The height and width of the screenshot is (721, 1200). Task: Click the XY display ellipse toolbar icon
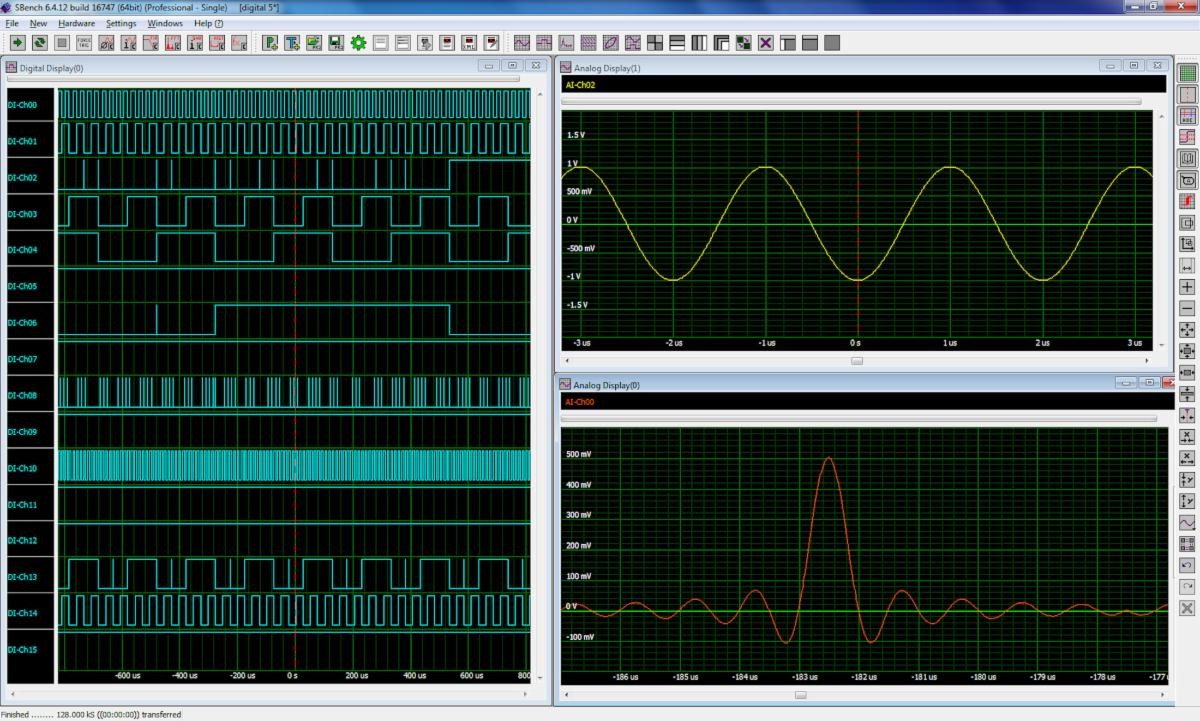point(610,43)
